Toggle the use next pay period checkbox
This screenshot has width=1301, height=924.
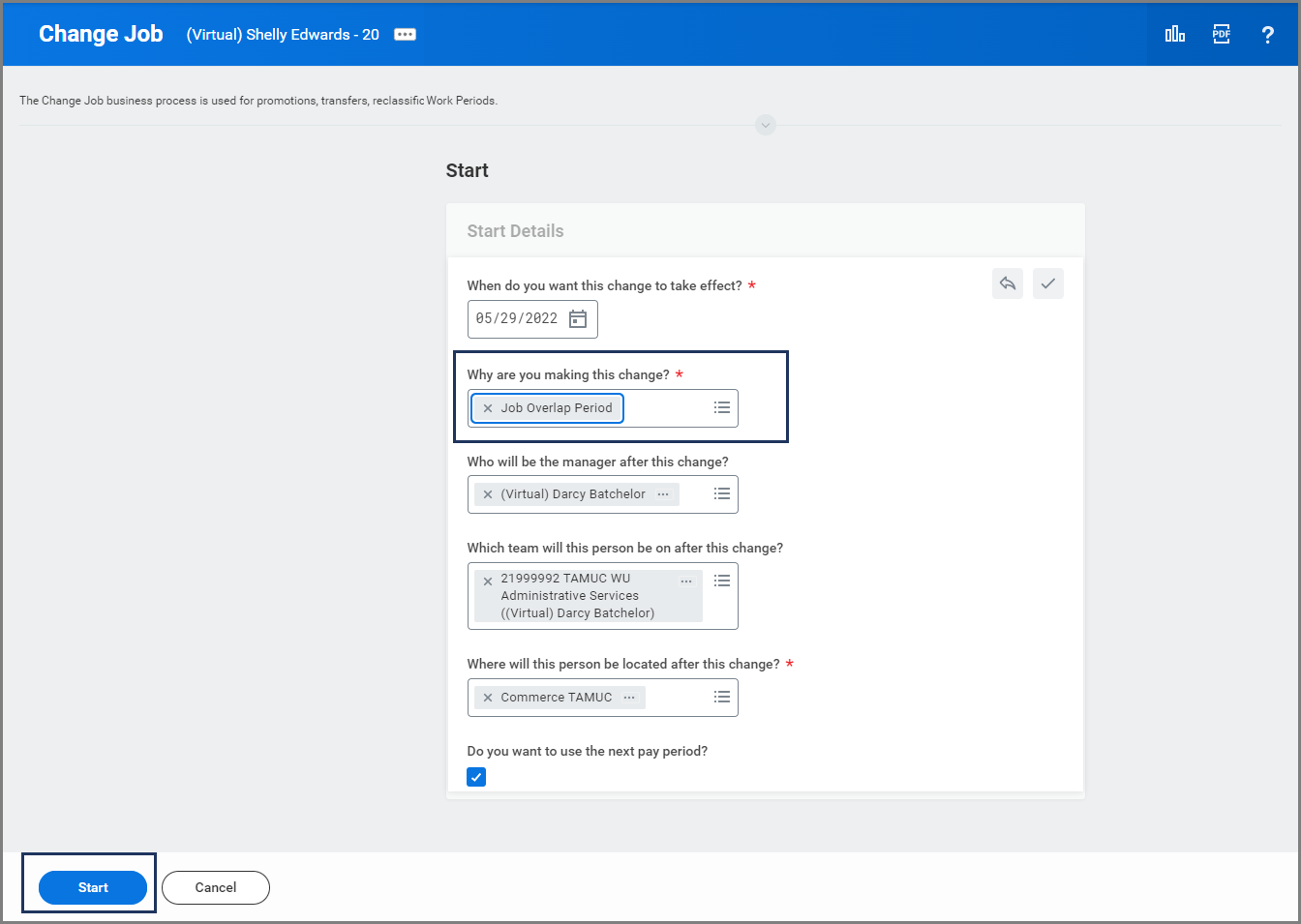click(x=476, y=777)
